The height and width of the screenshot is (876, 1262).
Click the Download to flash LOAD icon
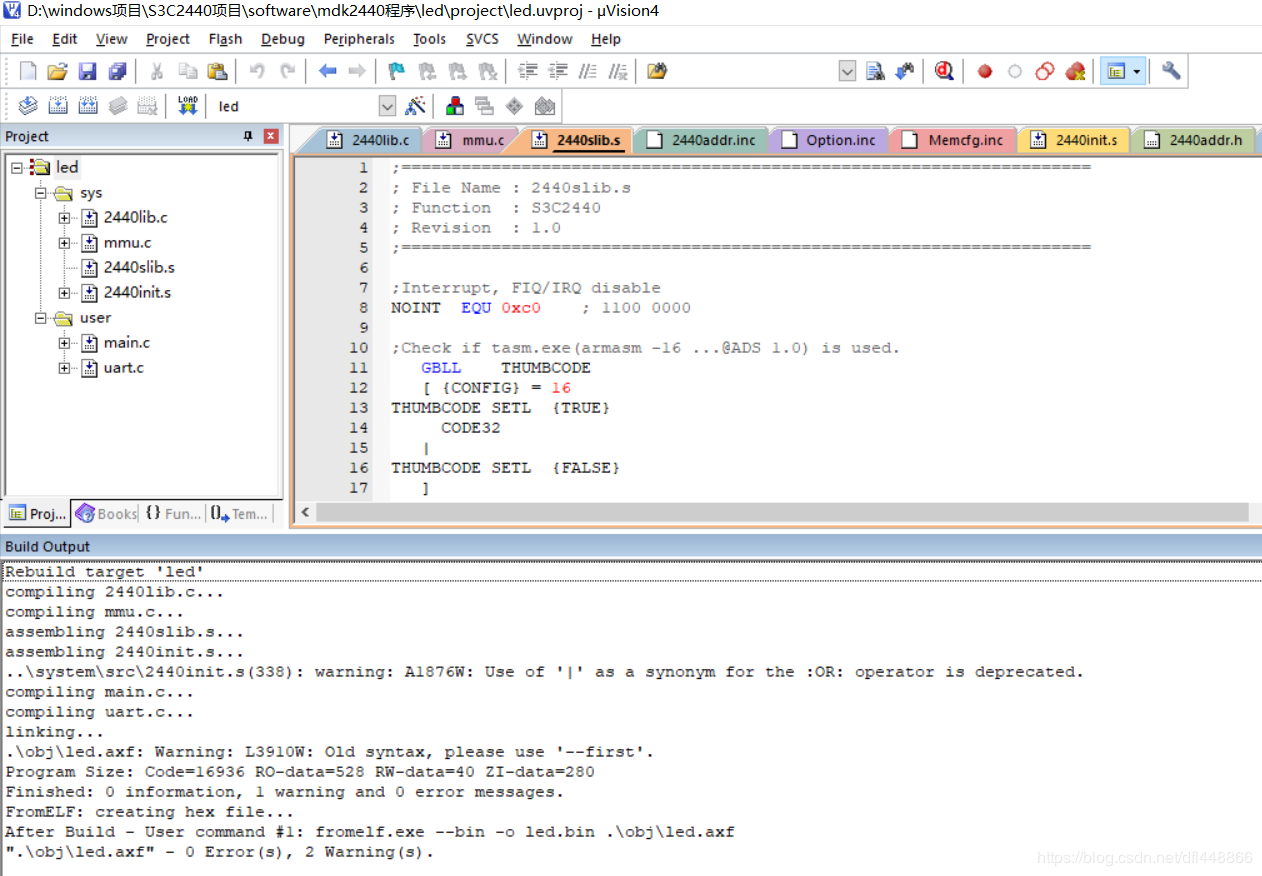(187, 106)
